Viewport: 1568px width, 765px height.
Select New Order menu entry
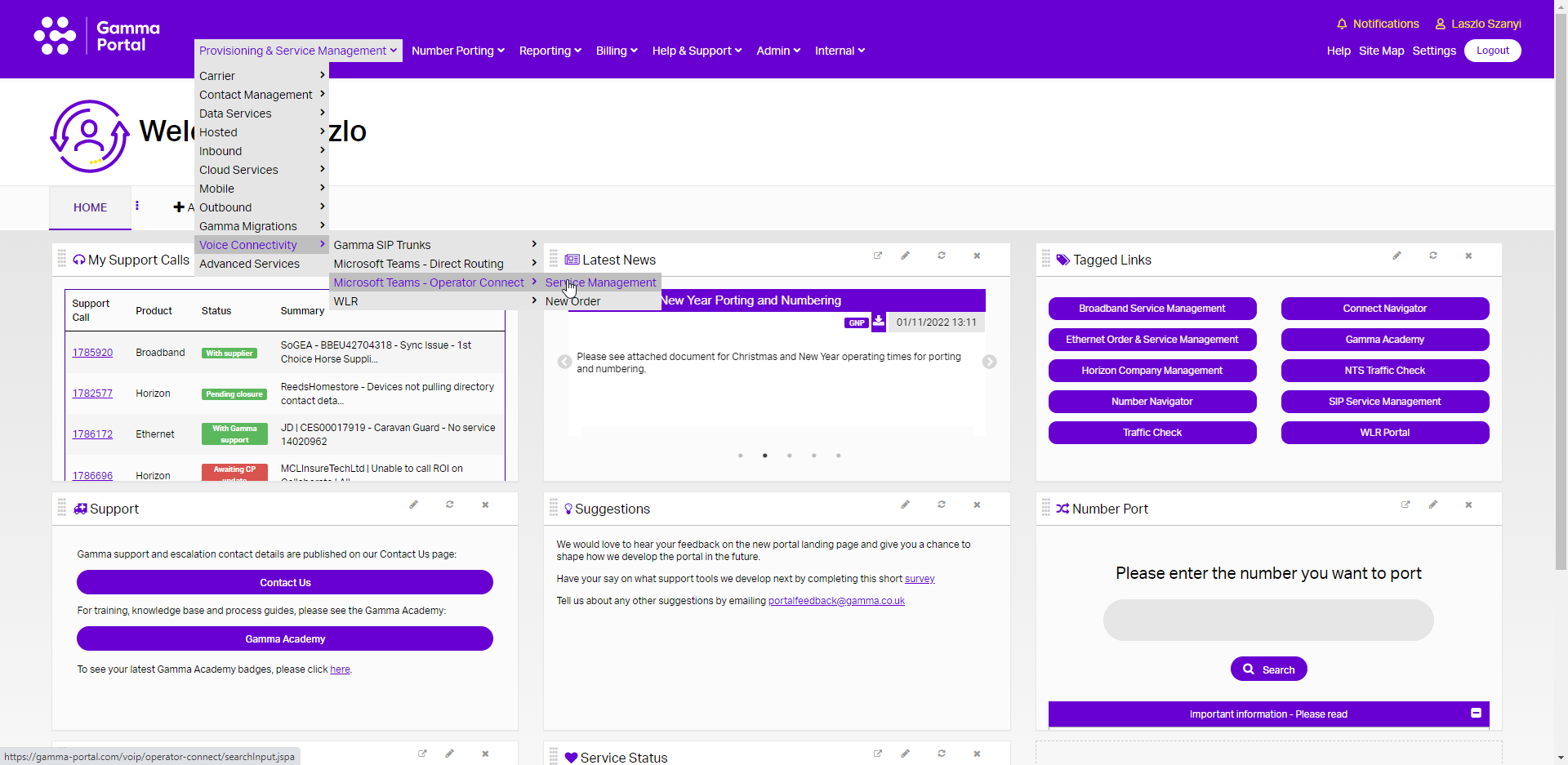[601, 301]
